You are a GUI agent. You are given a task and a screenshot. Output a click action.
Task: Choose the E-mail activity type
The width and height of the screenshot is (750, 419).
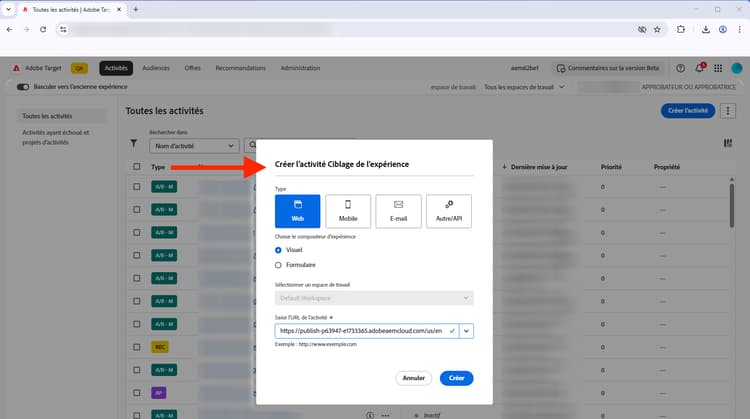[x=398, y=211]
